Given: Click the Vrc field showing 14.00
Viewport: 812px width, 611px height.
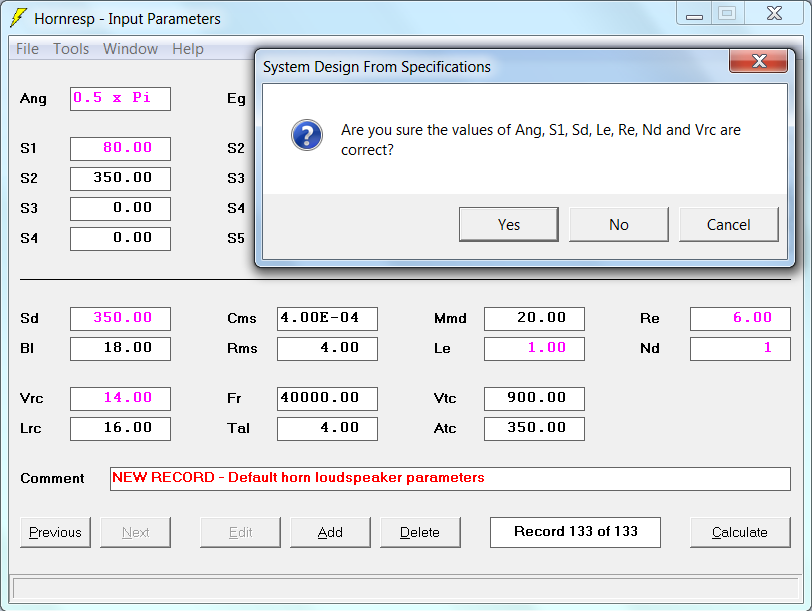Looking at the screenshot, I should click(120, 398).
